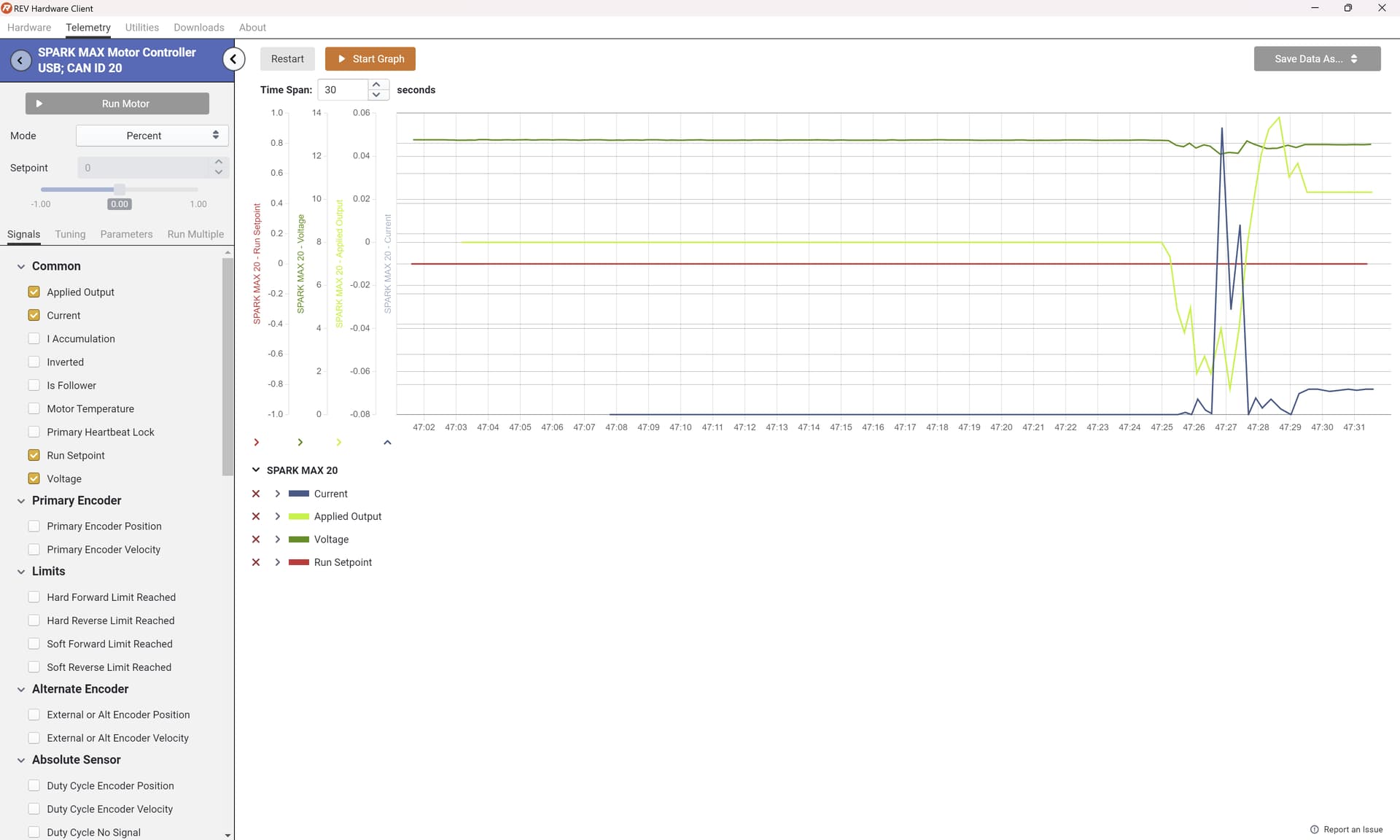Click the Start Graph button
1400x840 pixels.
click(370, 59)
